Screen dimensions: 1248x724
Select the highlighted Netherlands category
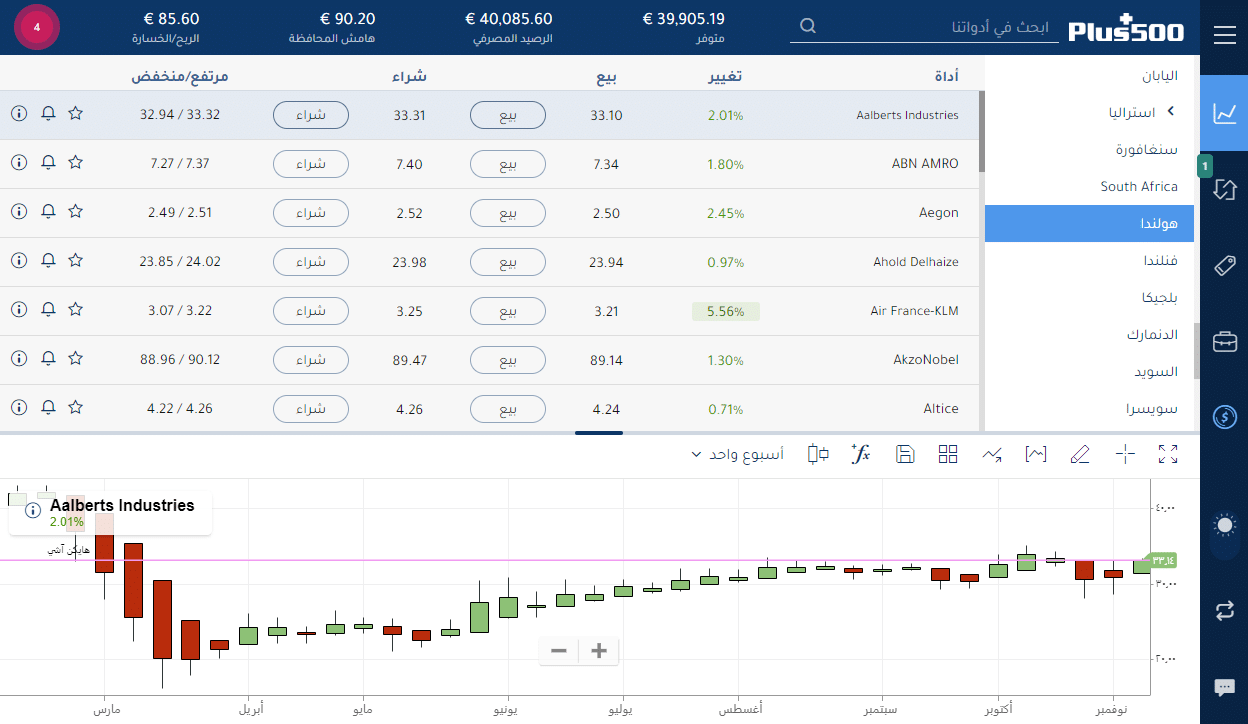(x=1089, y=224)
